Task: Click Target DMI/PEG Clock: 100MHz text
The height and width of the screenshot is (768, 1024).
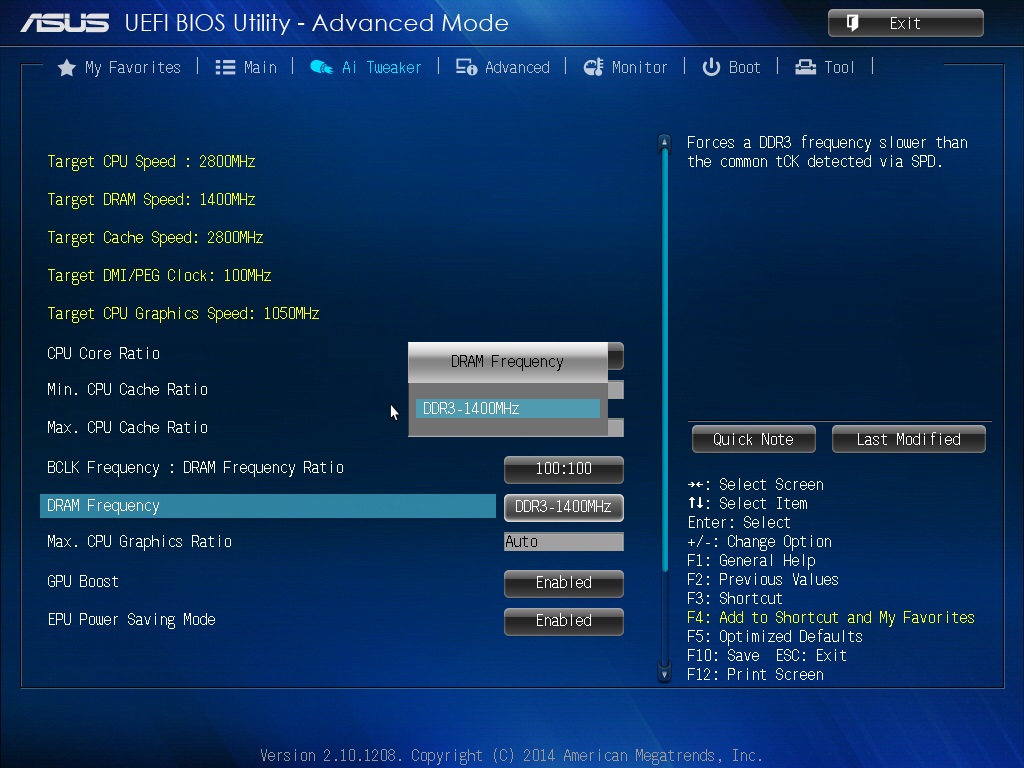Action: coord(159,276)
